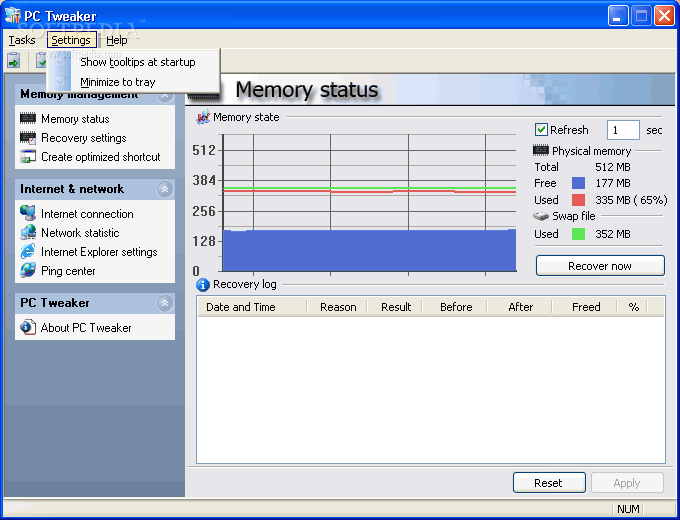Screen dimensions: 680x520
Task: Close the PC Tweaker window
Action: click(x=664, y=16)
